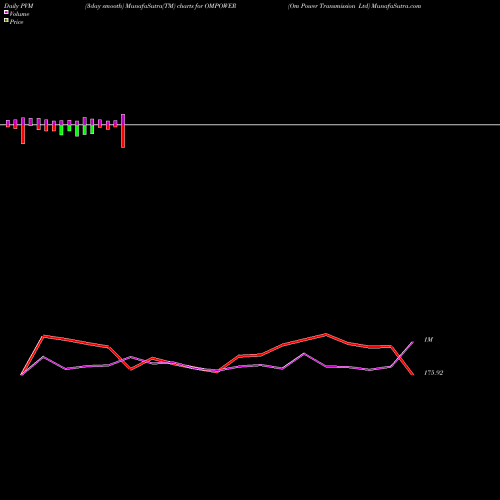Image resolution: width=500 pixels, height=500 pixels.
Task: Click the Volume legend color swatch
Action: [6, 12]
